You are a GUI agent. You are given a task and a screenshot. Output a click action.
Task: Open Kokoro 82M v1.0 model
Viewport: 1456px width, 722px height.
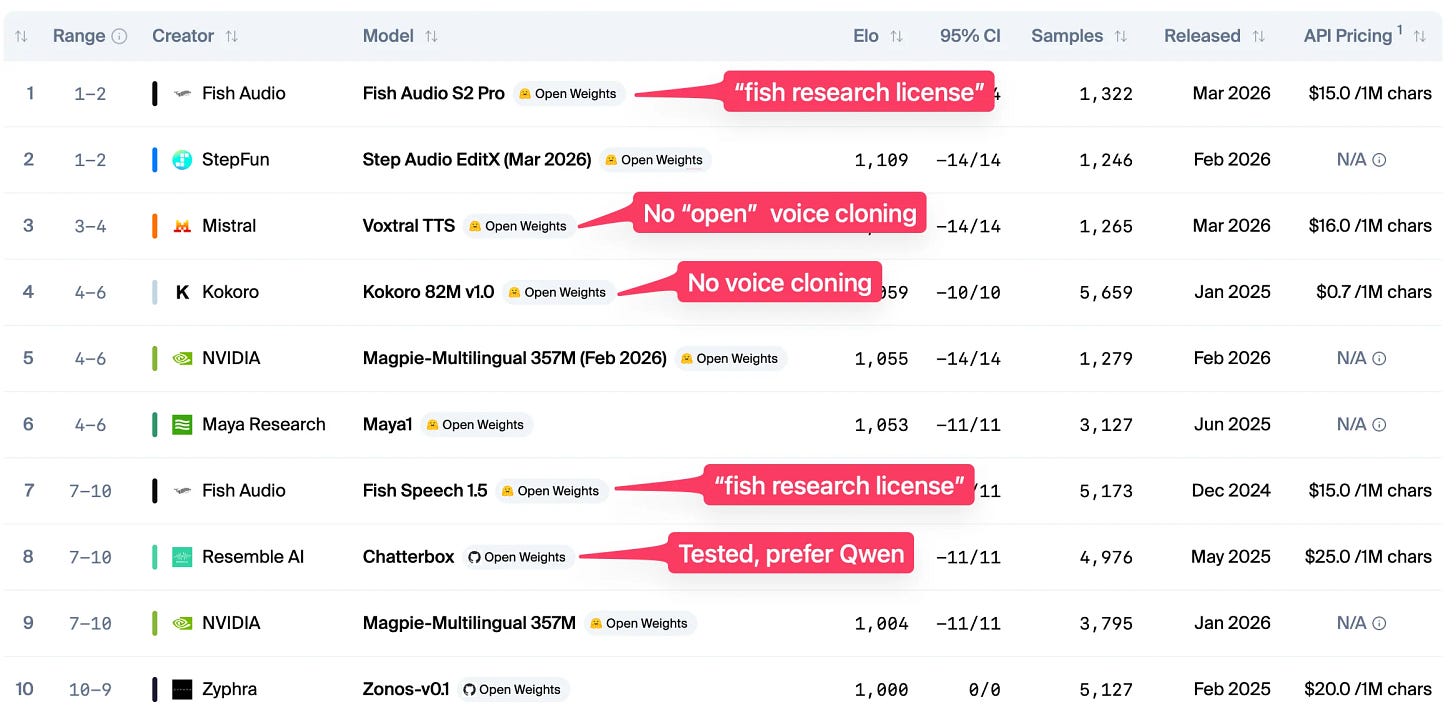click(428, 292)
